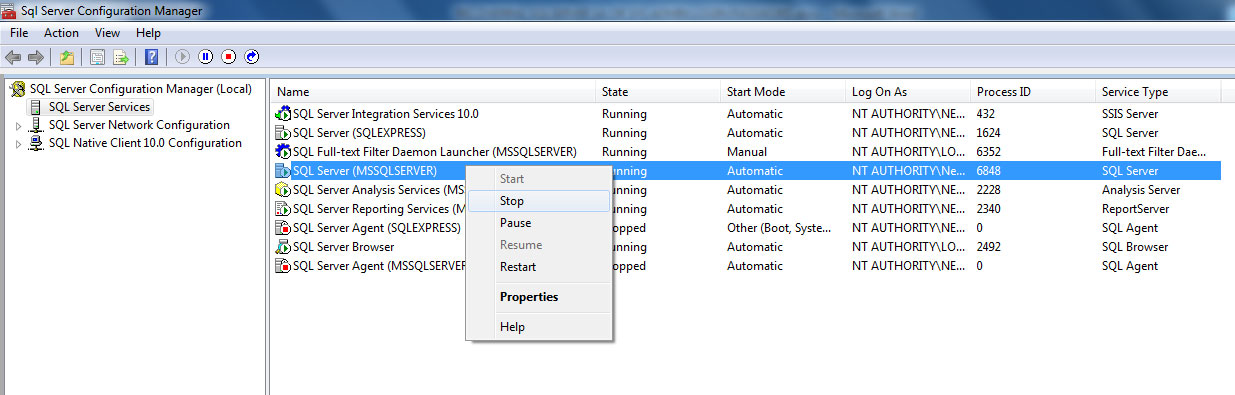Click the red Stop Service toolbar icon
Image resolution: width=1235 pixels, height=395 pixels.
229,57
